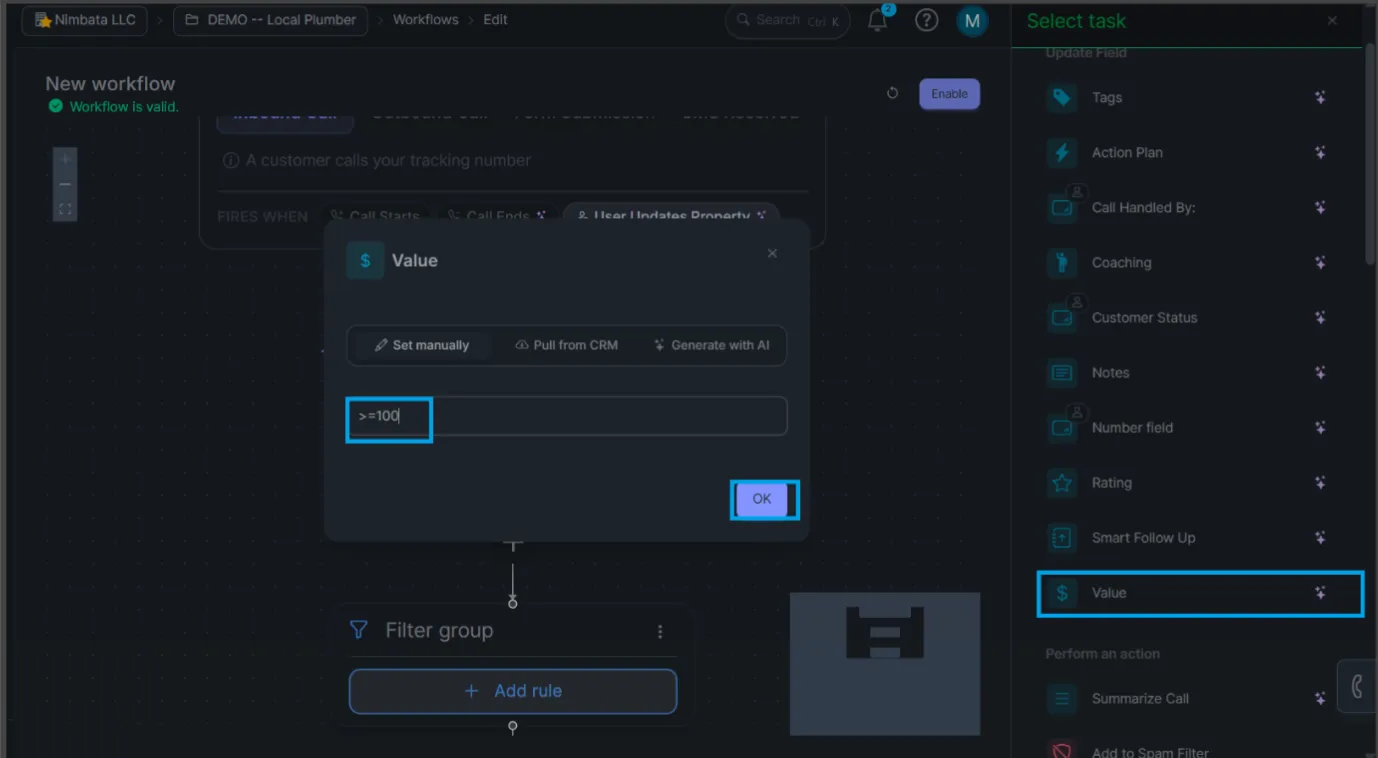Switch to Pull from CRM option
This screenshot has width=1378, height=758.
click(x=566, y=345)
